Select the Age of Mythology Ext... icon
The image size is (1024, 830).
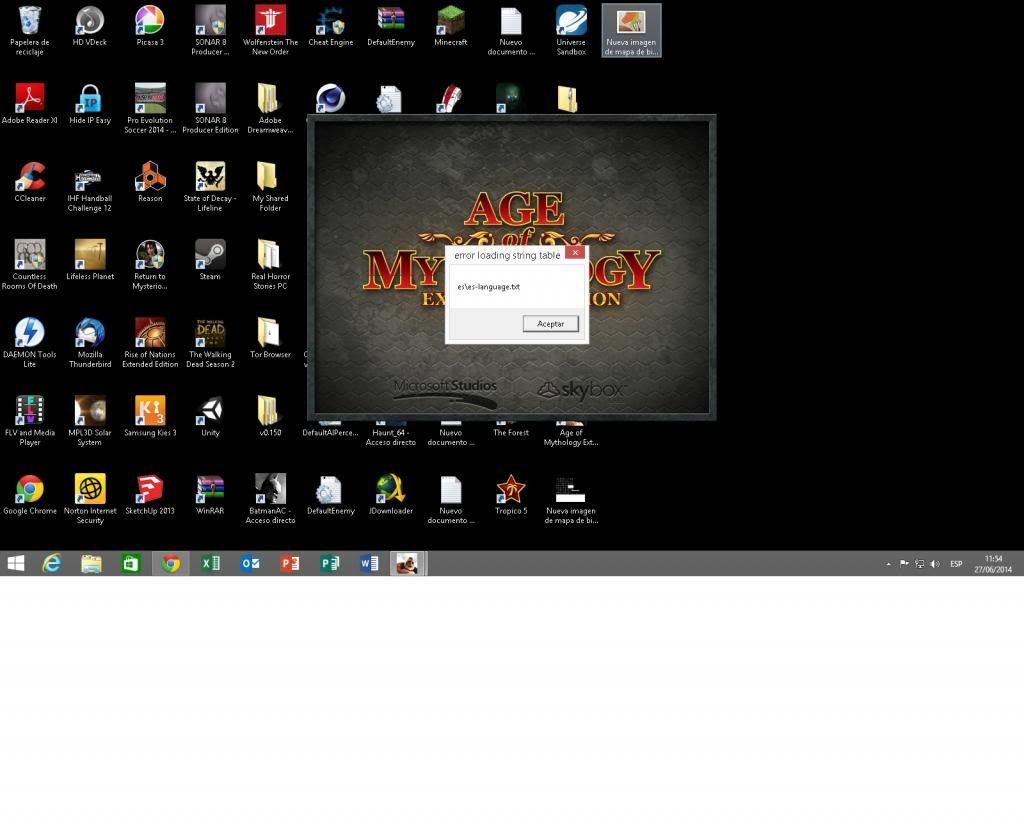pos(571,432)
